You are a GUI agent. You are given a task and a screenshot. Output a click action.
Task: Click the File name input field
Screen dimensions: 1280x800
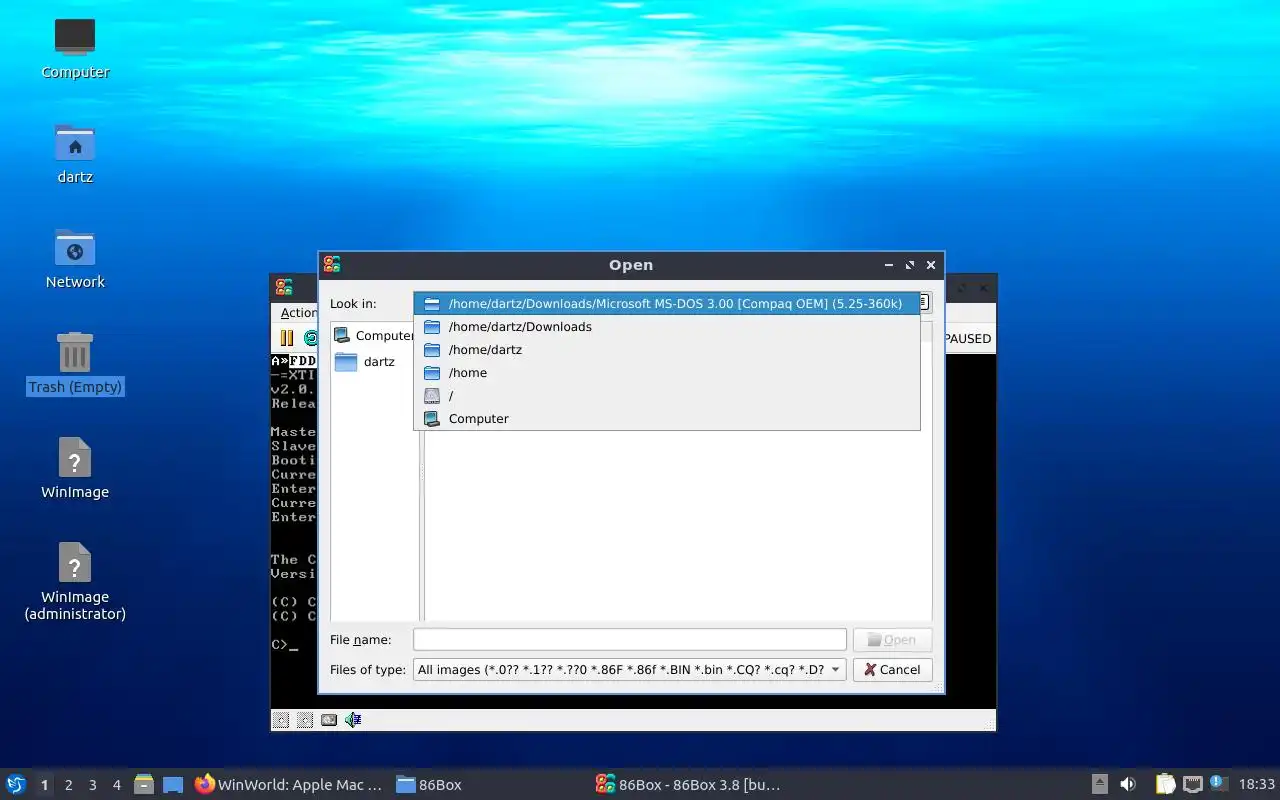point(630,640)
